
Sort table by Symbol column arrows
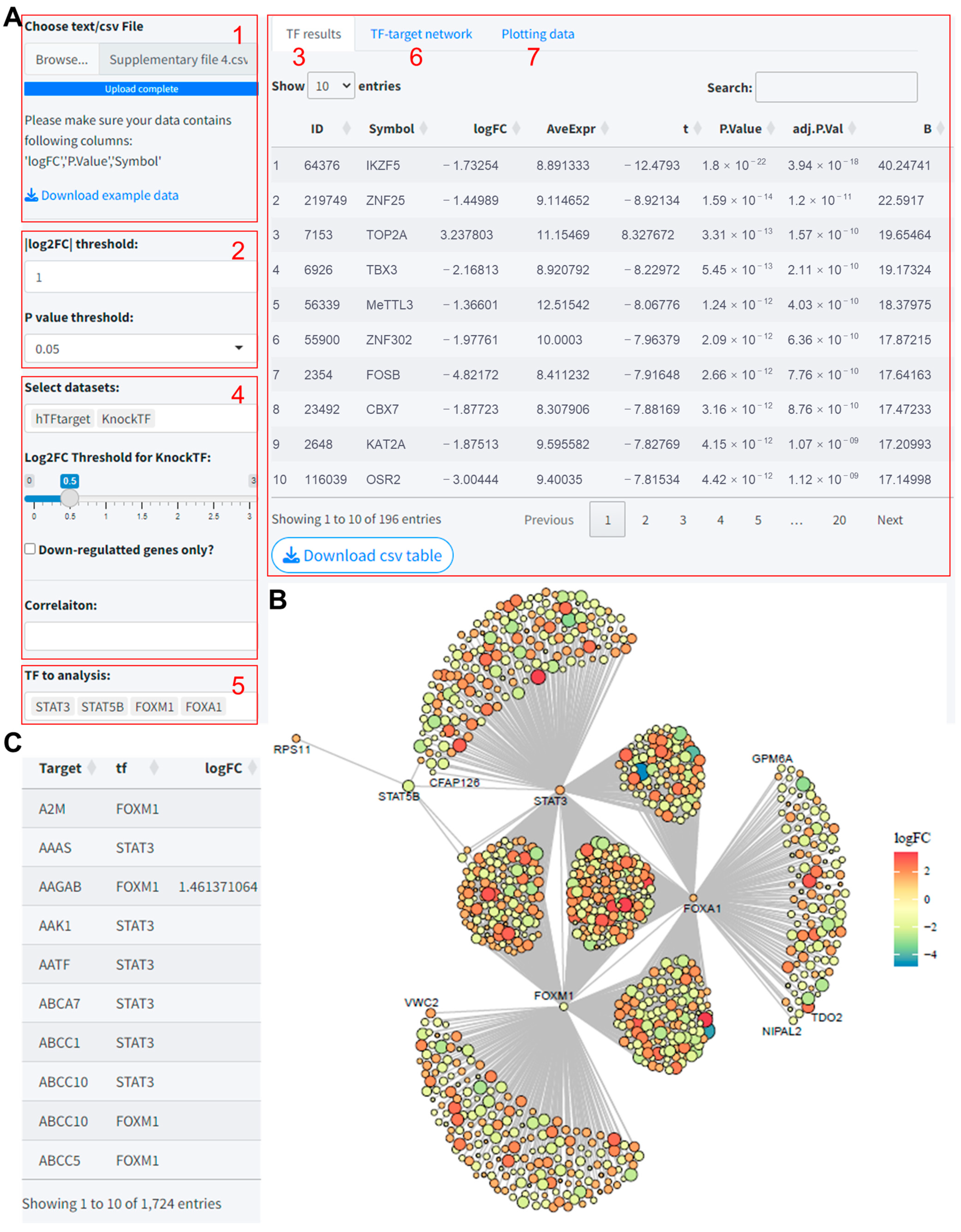pos(423,129)
